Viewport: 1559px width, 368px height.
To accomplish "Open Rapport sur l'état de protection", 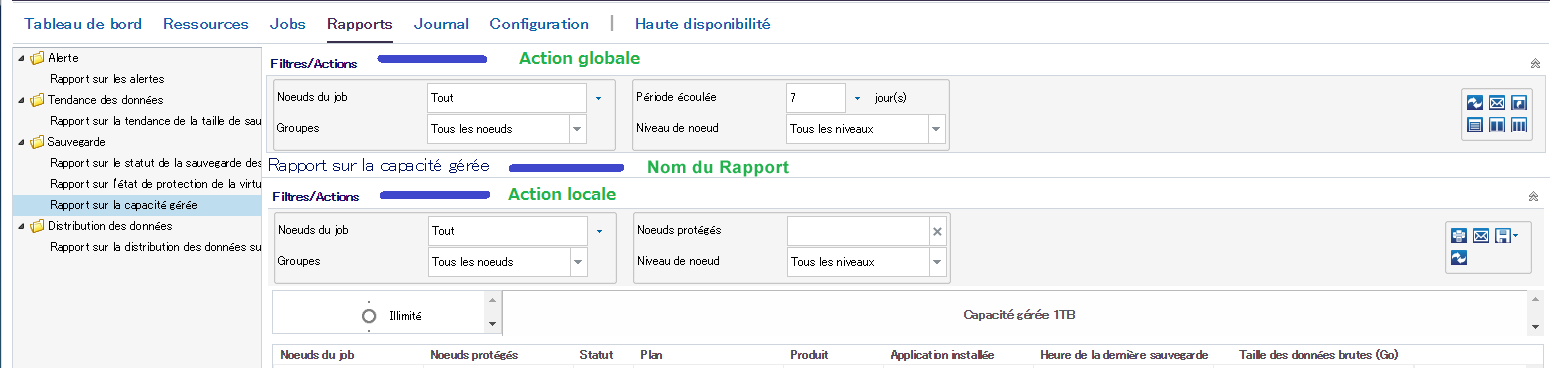I will 155,184.
